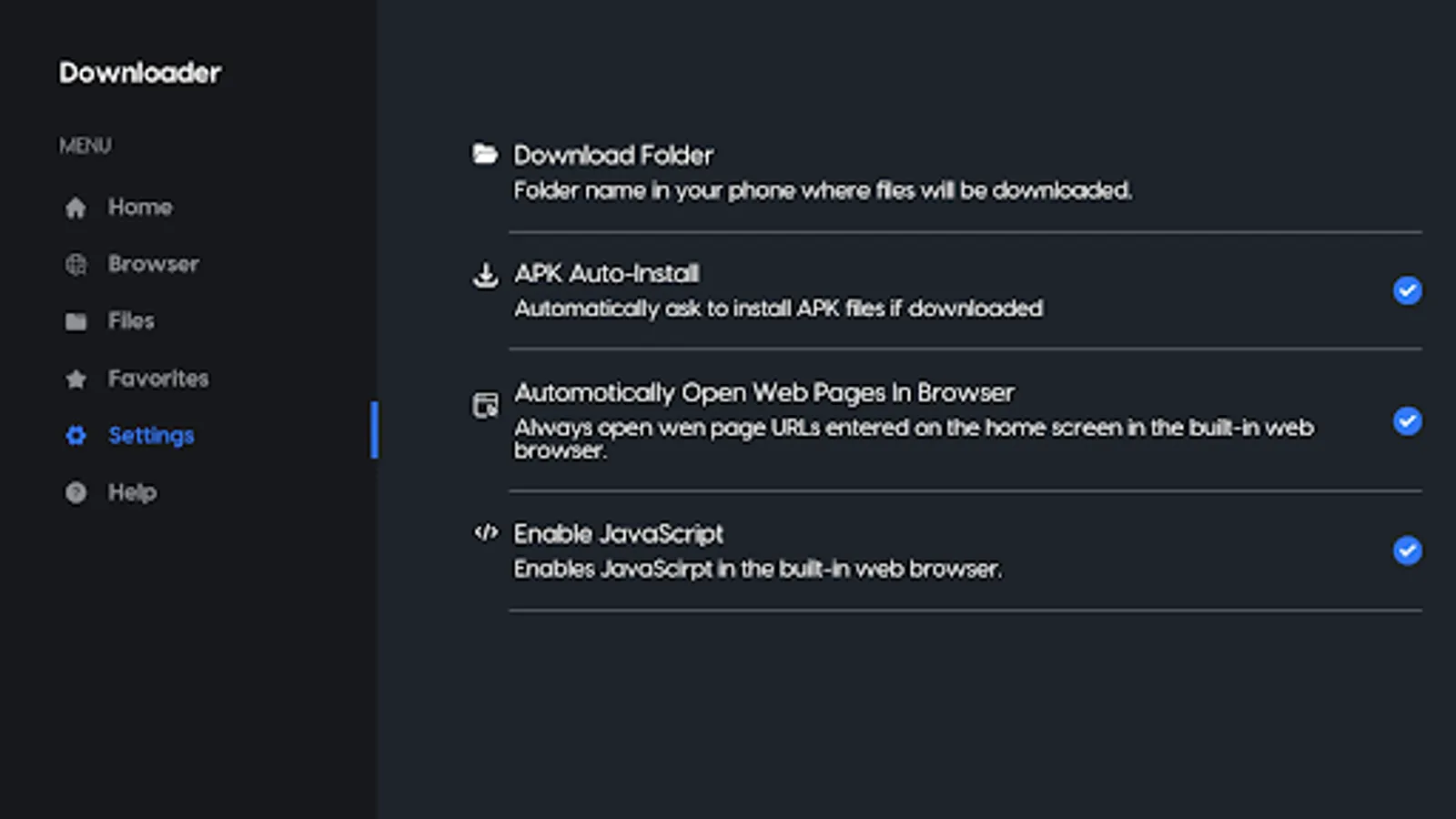
Task: Select Home from the menu
Action: click(x=140, y=207)
